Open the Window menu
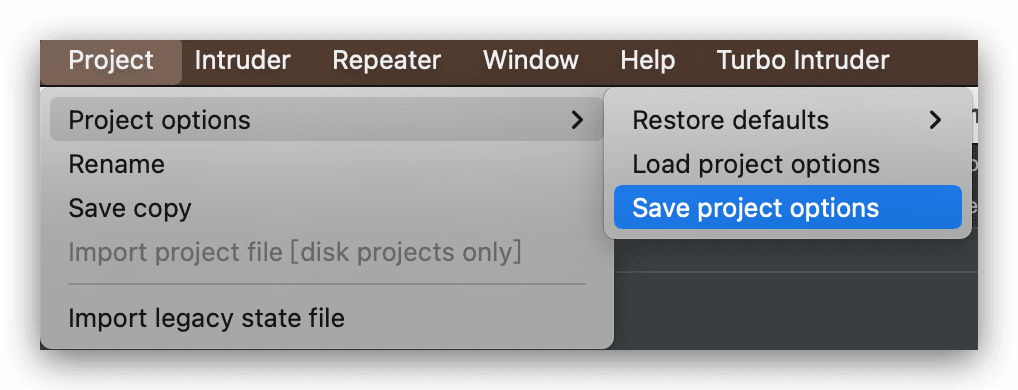 point(530,61)
